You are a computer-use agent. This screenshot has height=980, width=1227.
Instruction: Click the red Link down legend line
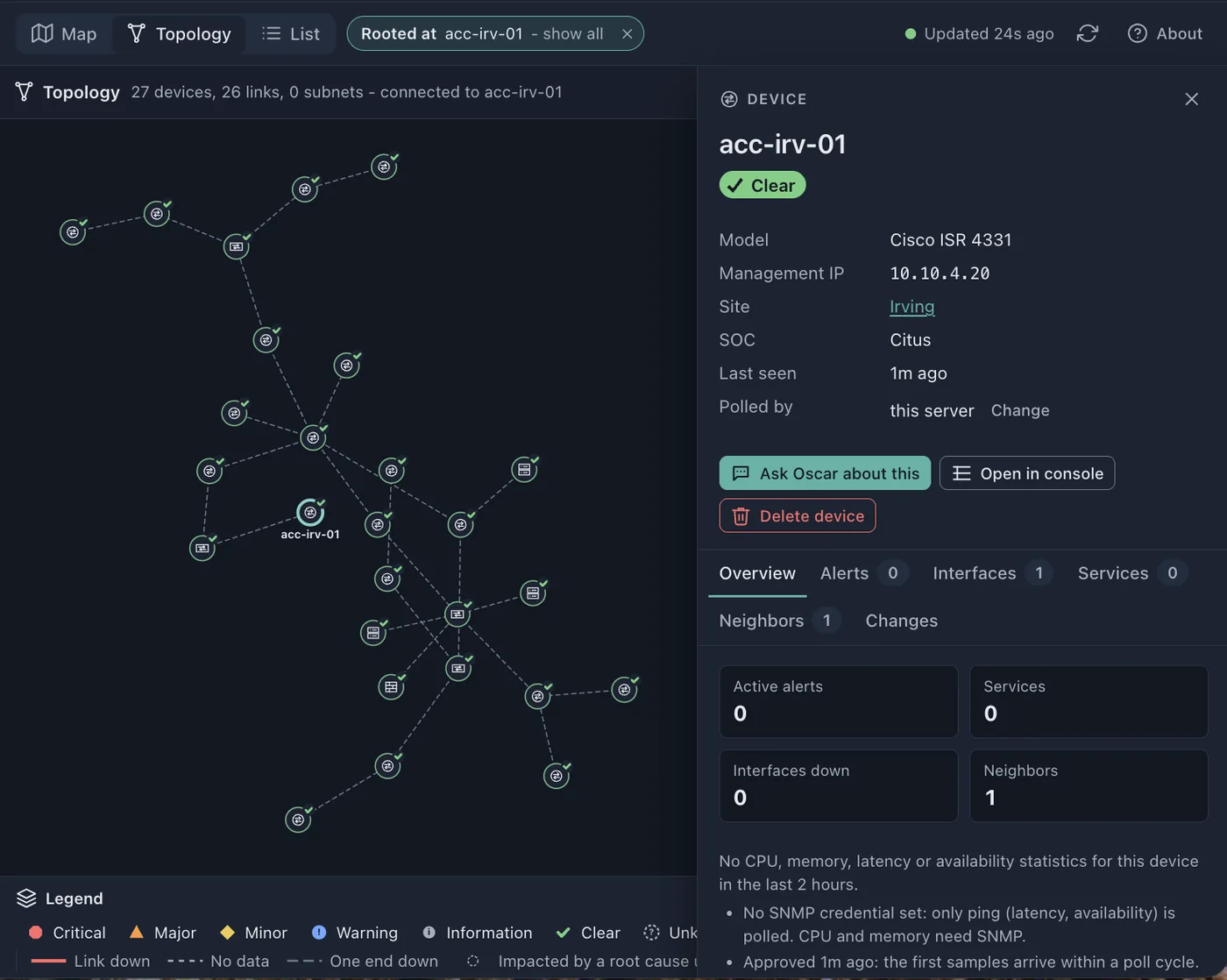(48, 961)
